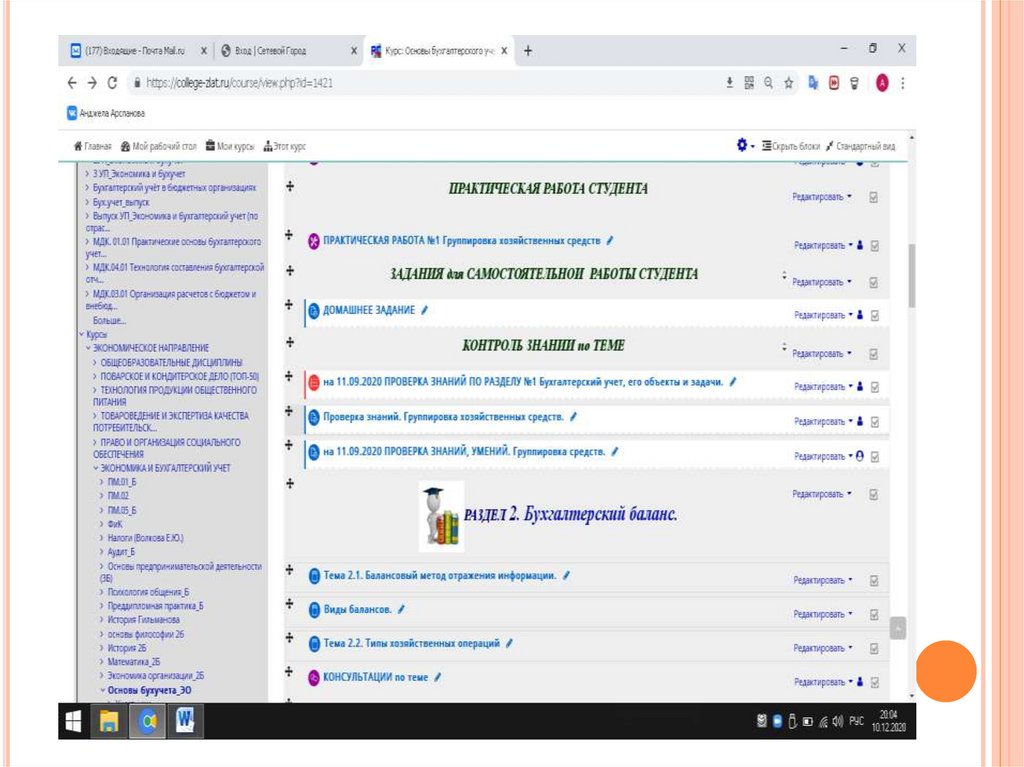Screen dimensions: 1024x767
Task: Click the browser address bar URL
Action: coord(240,83)
